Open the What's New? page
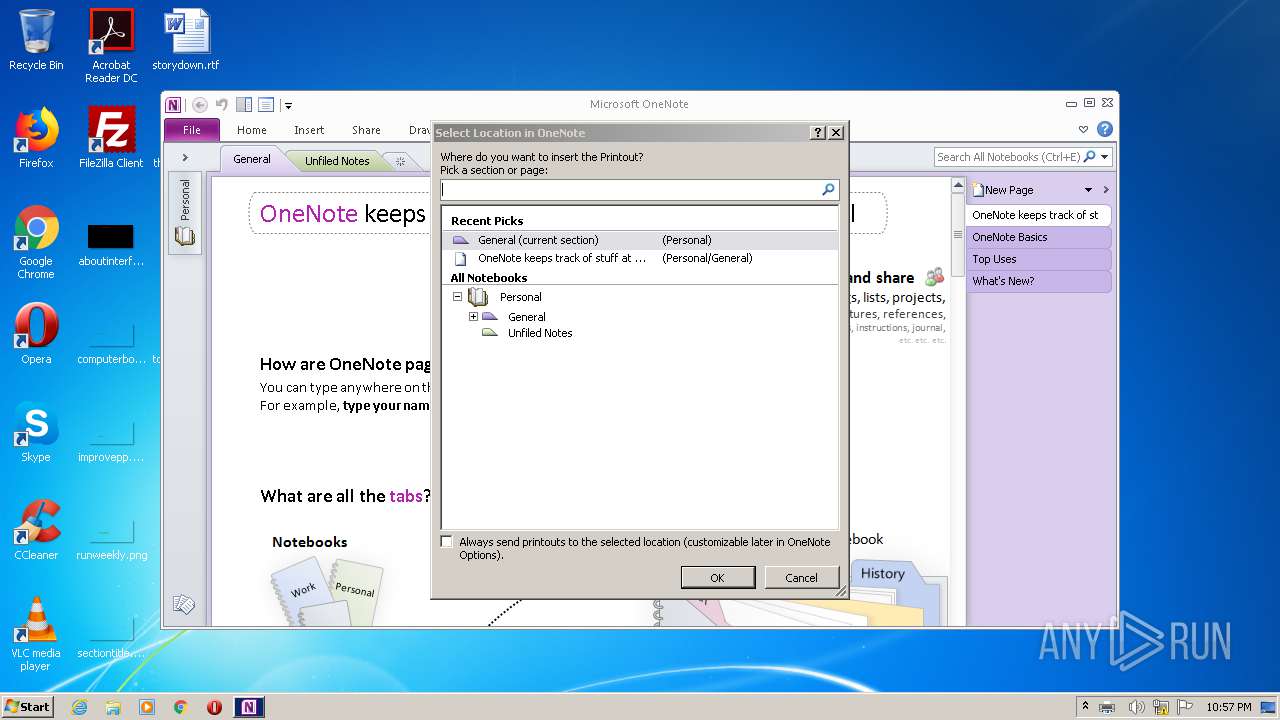Viewport: 1280px width, 720px height. point(1038,281)
